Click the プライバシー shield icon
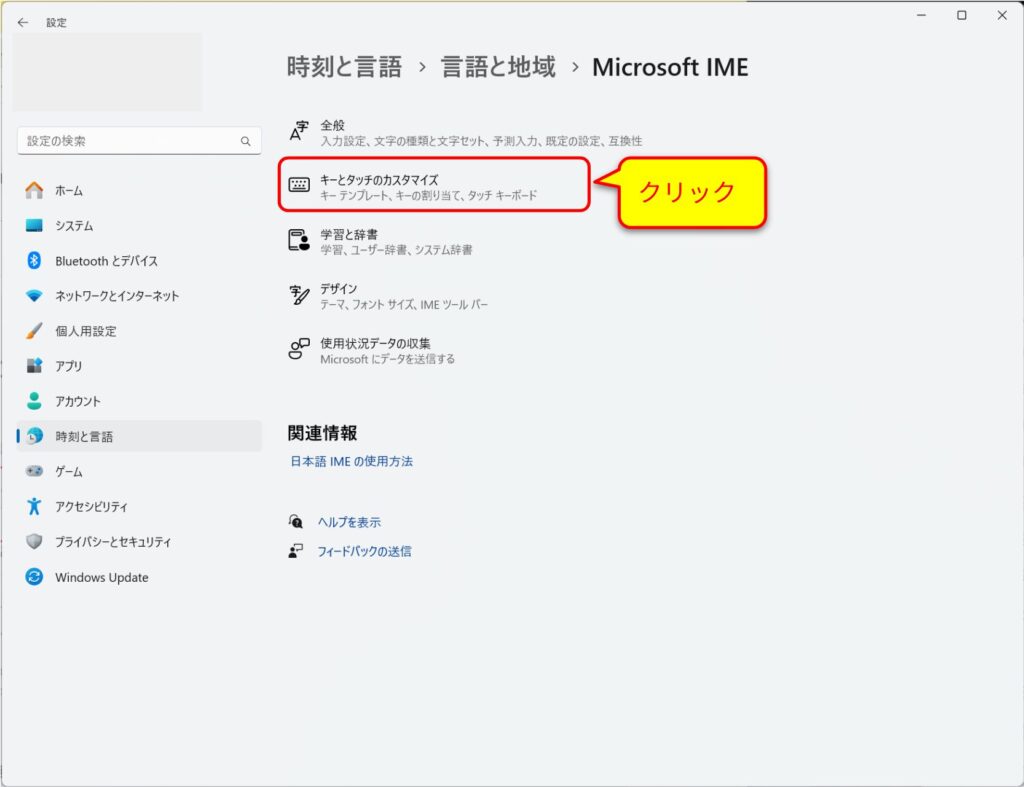This screenshot has height=787, width=1024. coord(34,541)
